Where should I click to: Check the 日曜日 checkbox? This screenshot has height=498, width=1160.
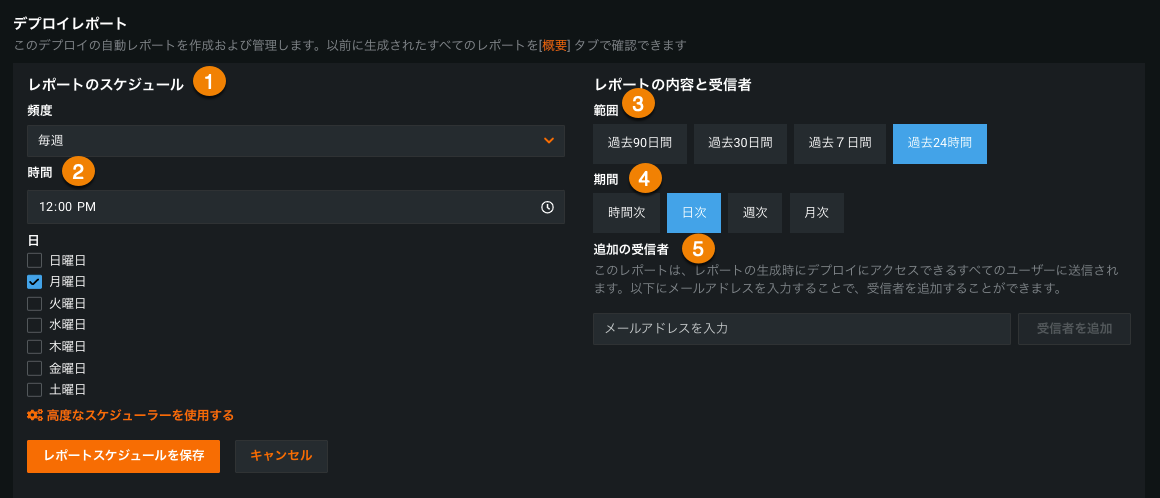pos(34,260)
